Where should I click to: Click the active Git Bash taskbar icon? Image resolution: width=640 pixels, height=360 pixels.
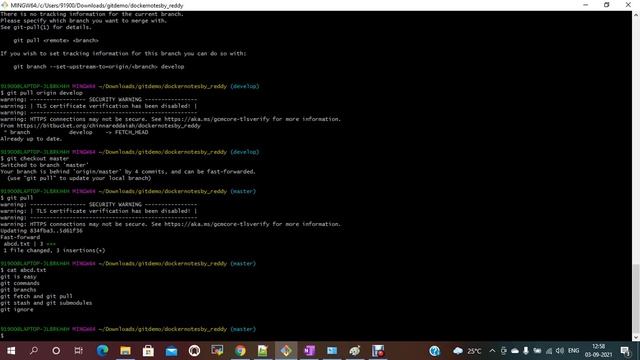[x=286, y=351]
